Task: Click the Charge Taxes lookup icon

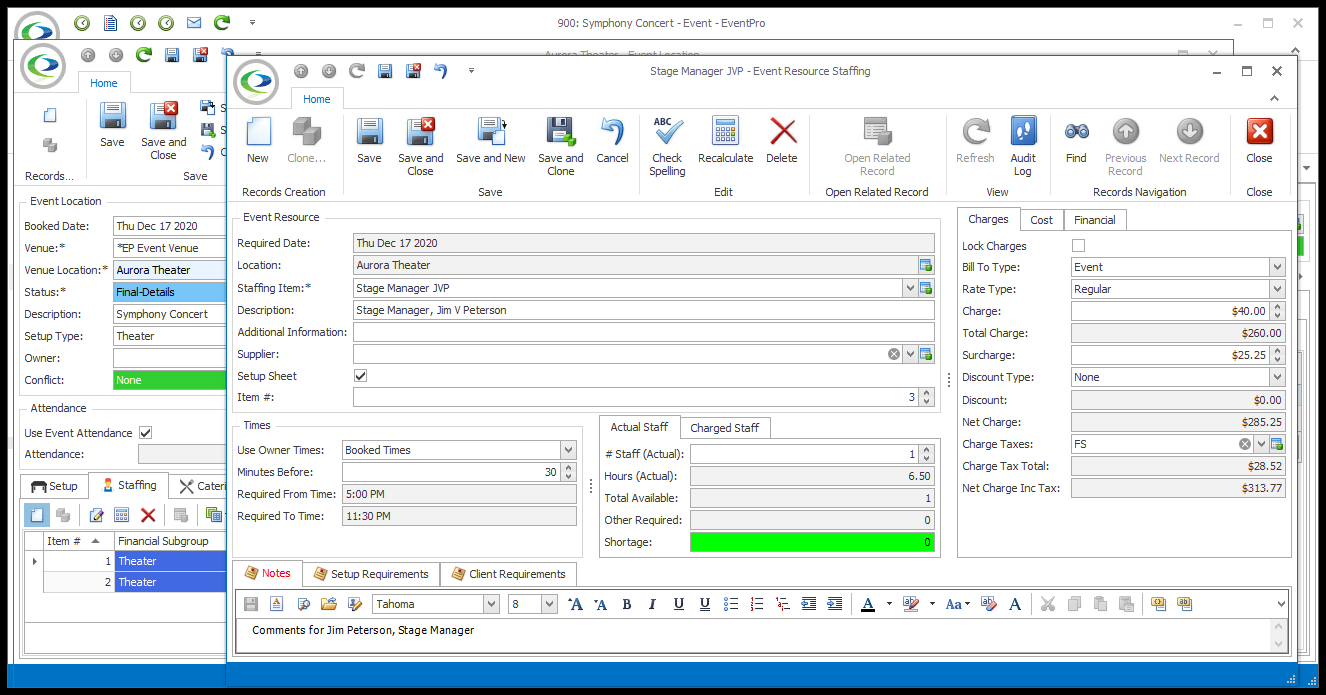Action: point(1277,444)
